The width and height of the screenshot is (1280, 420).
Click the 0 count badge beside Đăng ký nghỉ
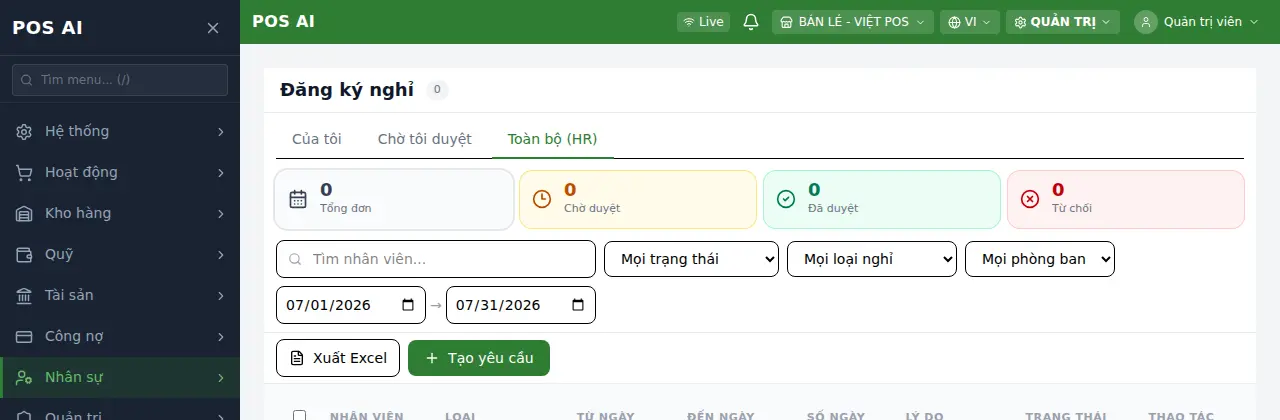coord(437,90)
